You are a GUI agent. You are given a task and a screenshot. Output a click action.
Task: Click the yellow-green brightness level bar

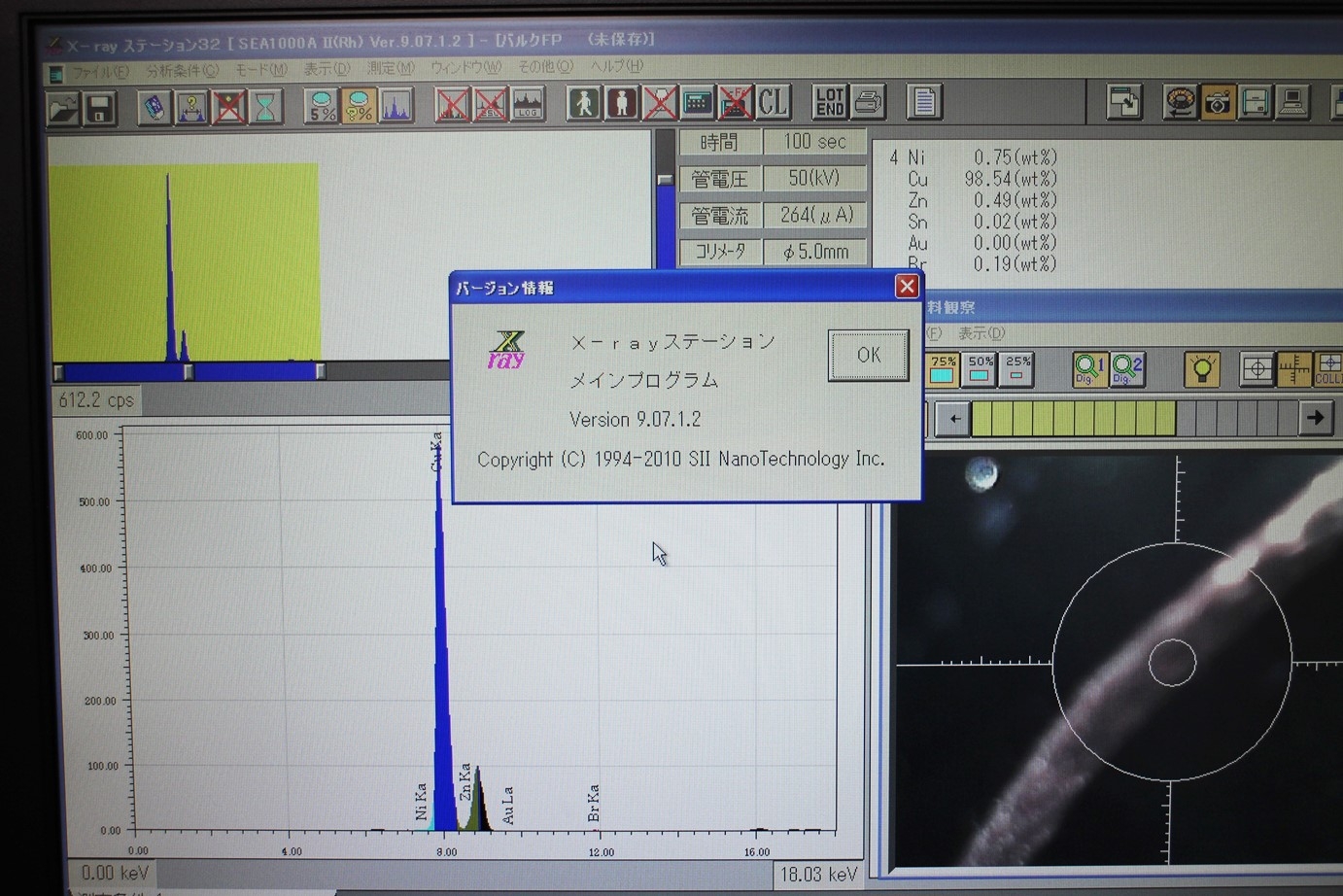click(1074, 419)
